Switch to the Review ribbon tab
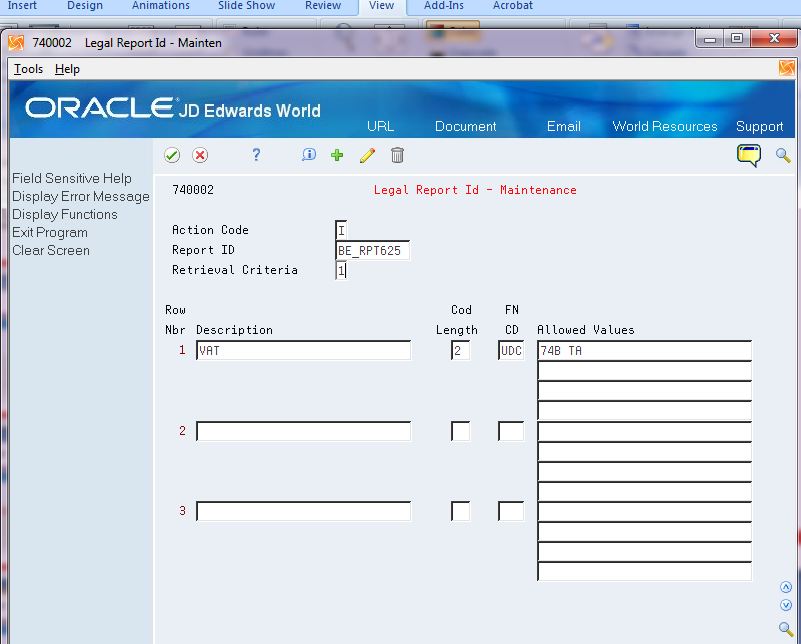 [323, 6]
